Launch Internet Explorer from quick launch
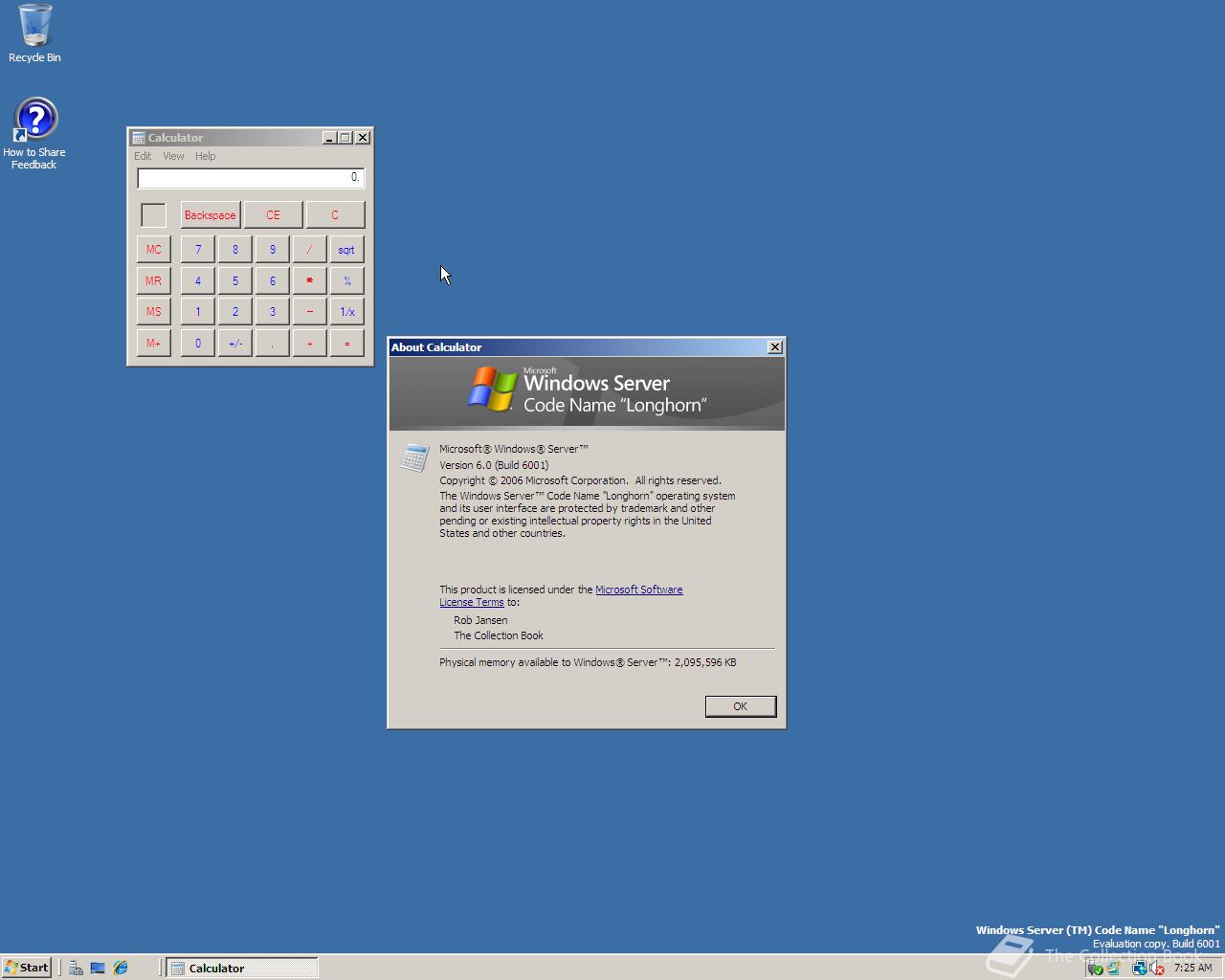Viewport: 1225px width, 980px height. pos(121,968)
